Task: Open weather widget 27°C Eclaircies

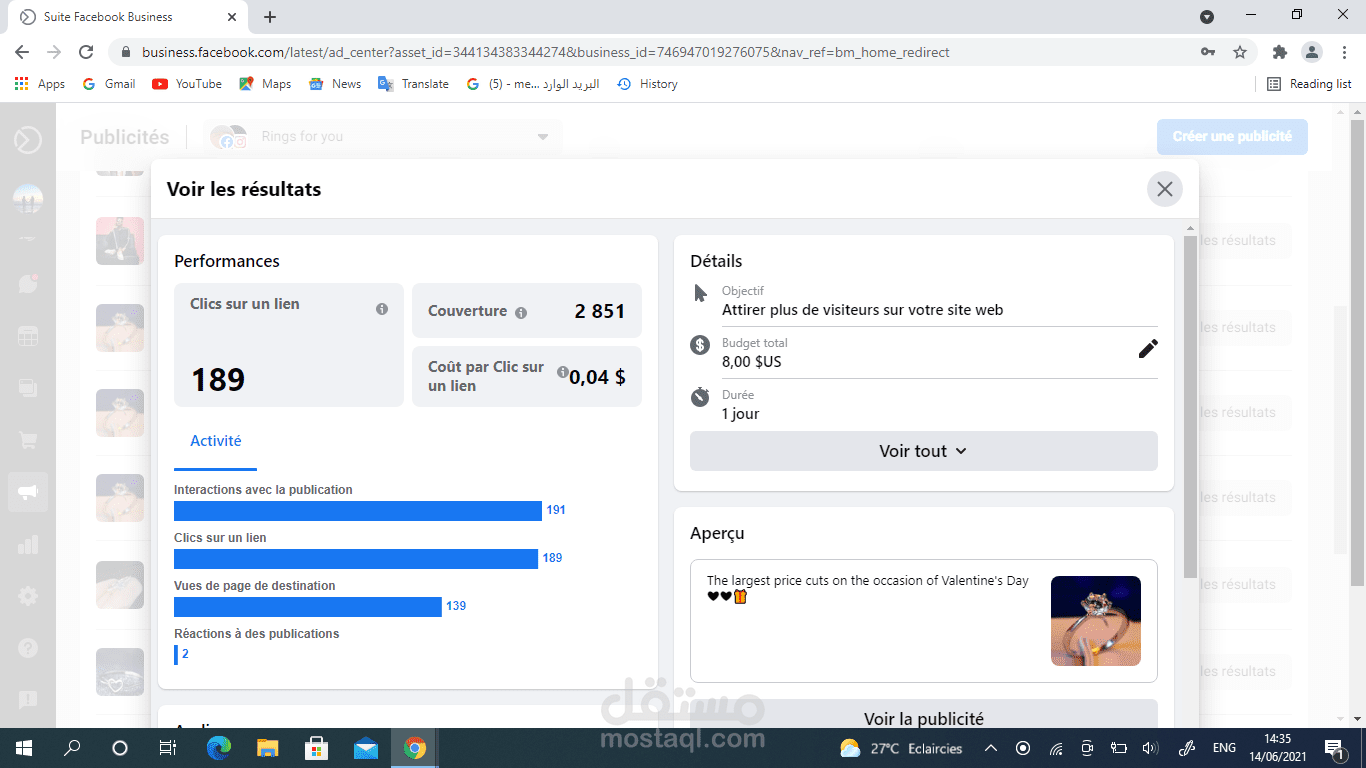Action: pos(901,748)
